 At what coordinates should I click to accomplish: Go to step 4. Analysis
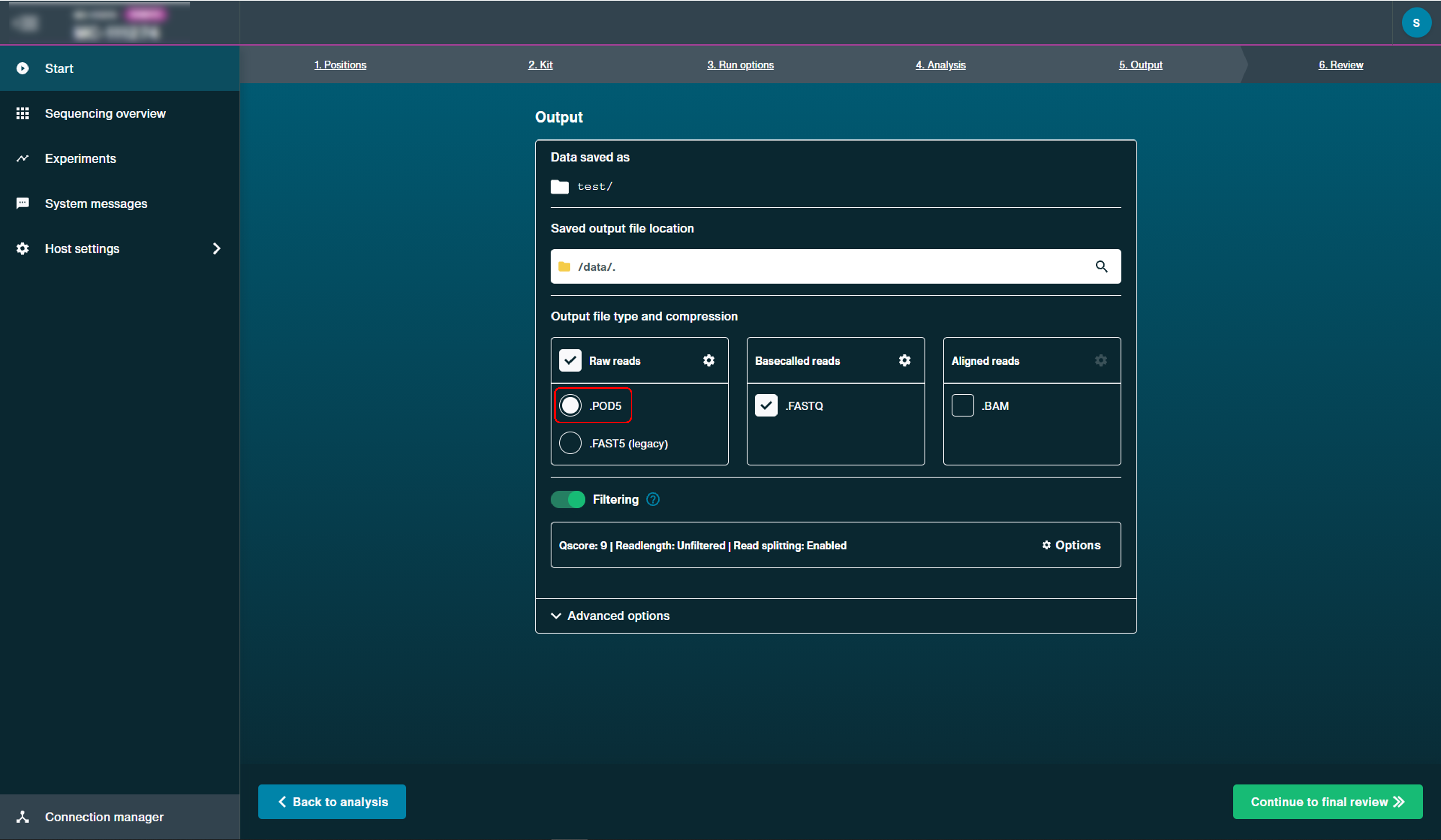coord(940,64)
